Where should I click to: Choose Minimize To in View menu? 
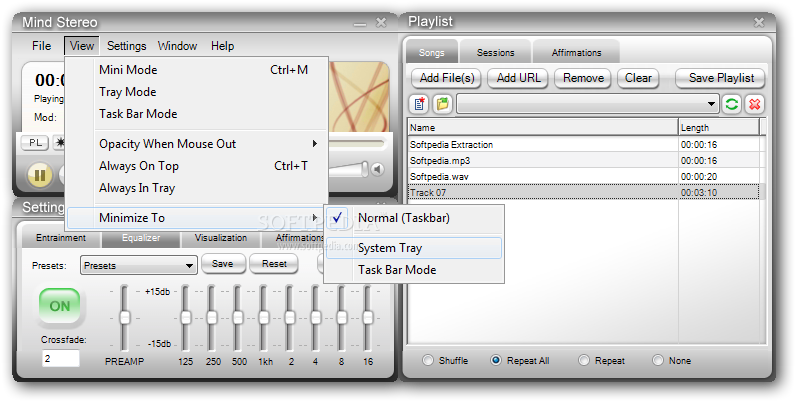(x=197, y=218)
